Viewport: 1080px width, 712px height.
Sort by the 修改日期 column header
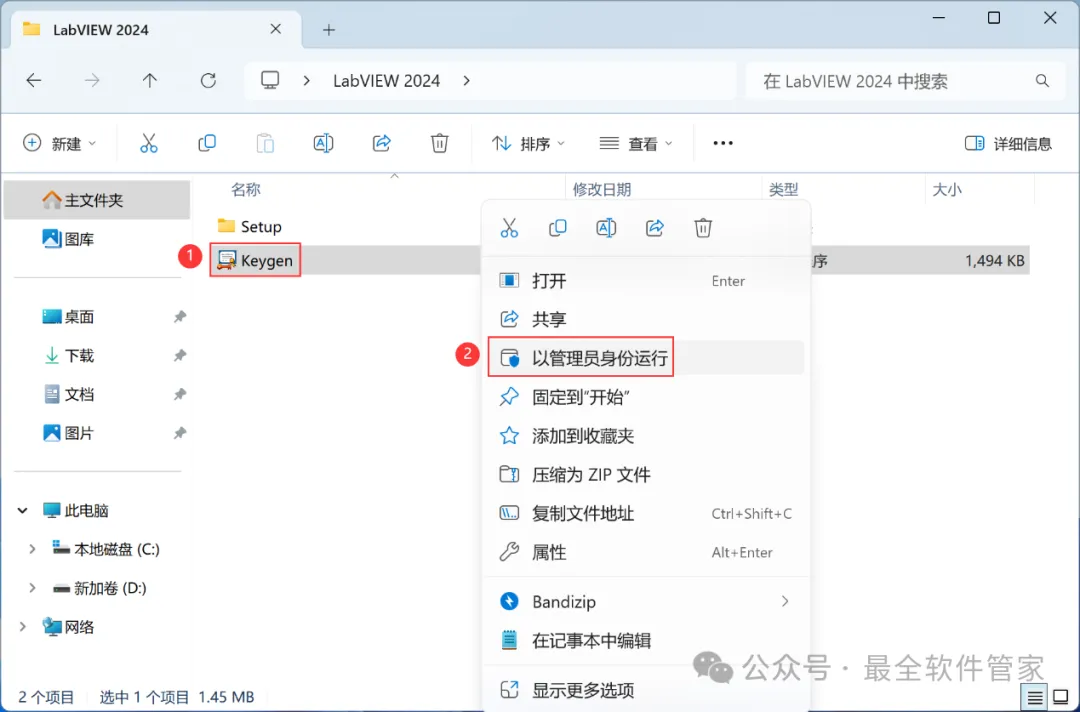[x=601, y=189]
